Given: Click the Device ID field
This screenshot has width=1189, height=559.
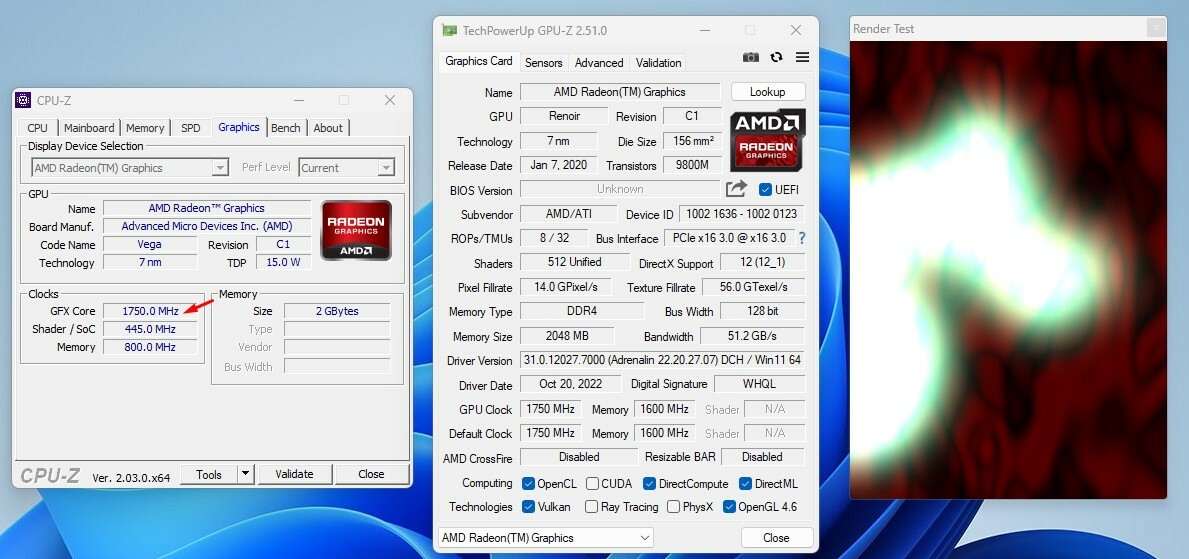Looking at the screenshot, I should (742, 215).
